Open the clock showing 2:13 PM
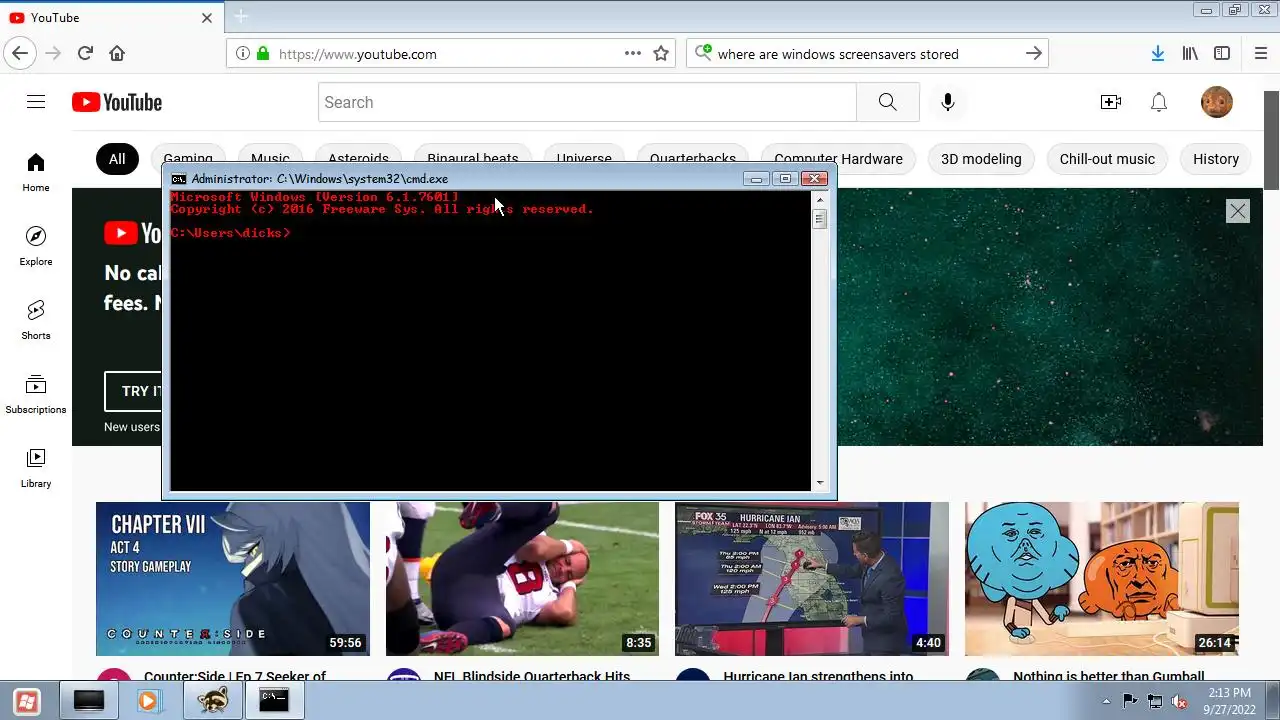The width and height of the screenshot is (1280, 720). 1229,701
